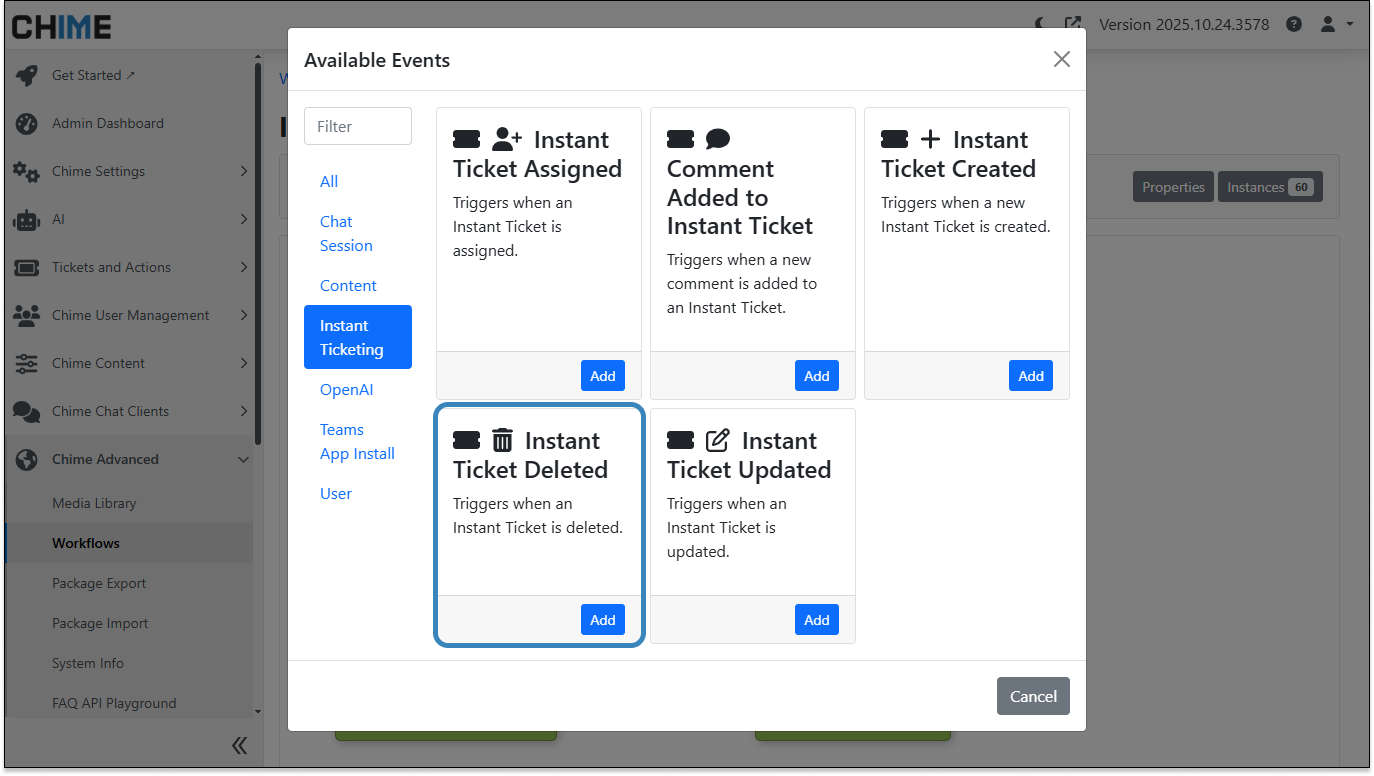Add the Instant Ticket Created event
The width and height of the screenshot is (1374, 776).
1030,376
